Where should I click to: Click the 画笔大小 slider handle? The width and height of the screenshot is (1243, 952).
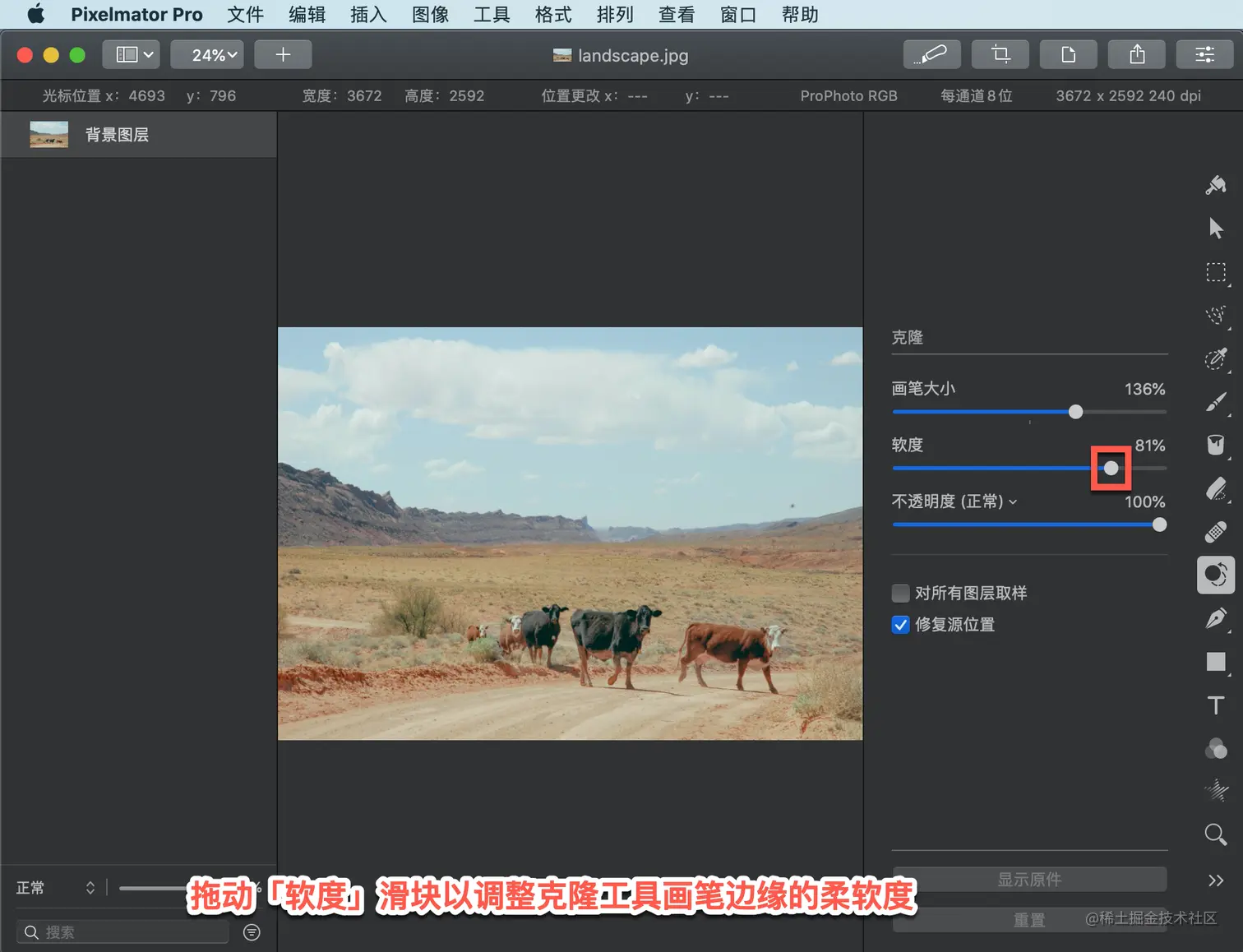(x=1075, y=412)
